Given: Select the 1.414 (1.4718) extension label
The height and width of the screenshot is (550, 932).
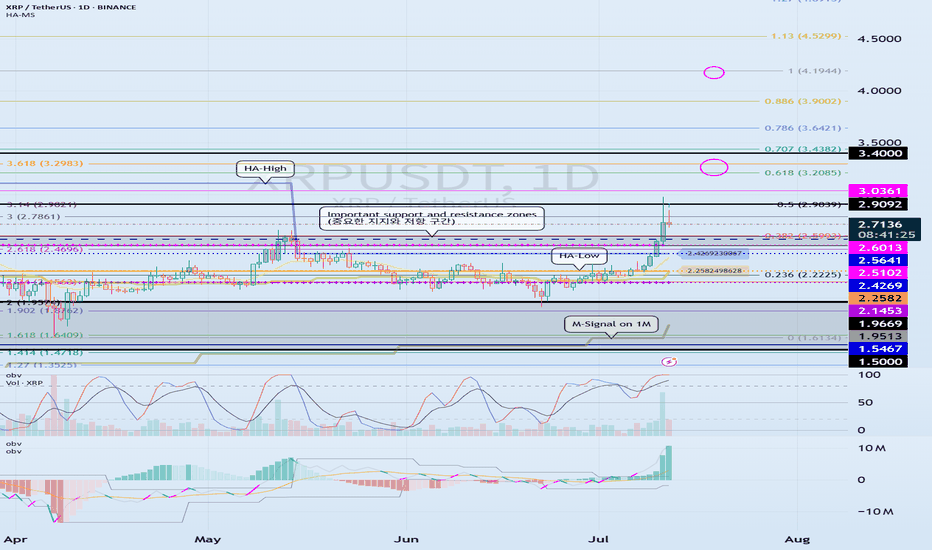Looking at the screenshot, I should 45,353.
